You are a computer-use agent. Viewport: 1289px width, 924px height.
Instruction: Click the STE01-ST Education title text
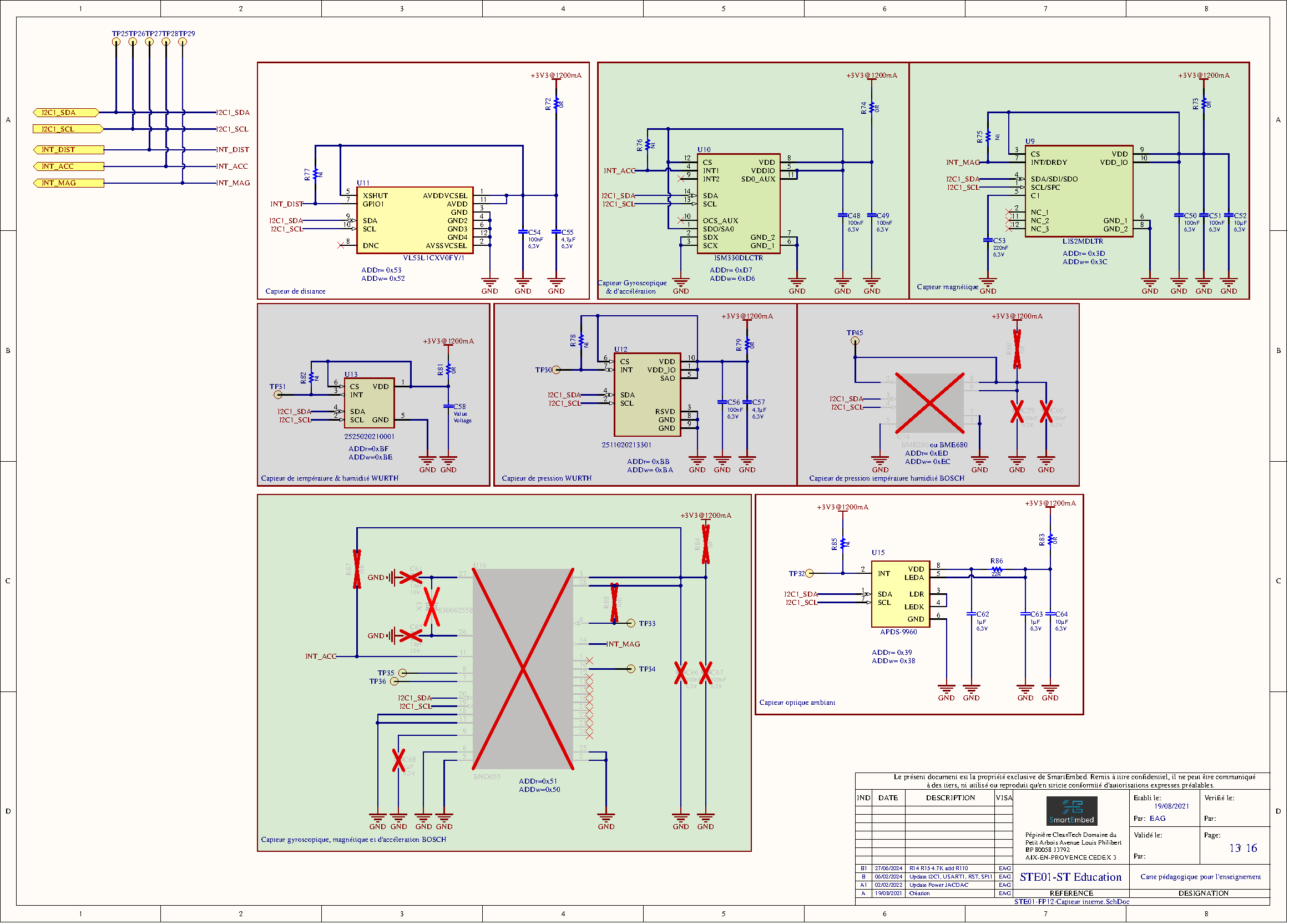click(1070, 877)
